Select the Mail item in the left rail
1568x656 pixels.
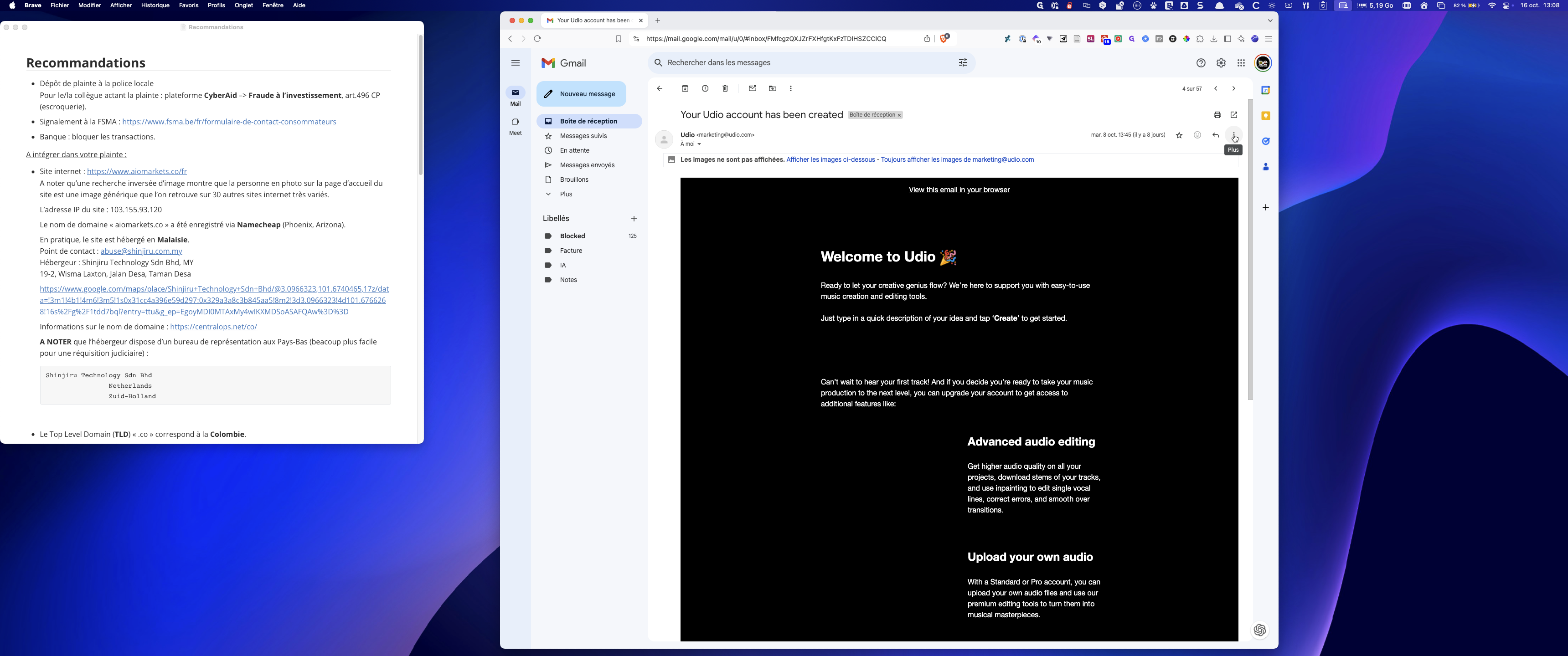516,97
